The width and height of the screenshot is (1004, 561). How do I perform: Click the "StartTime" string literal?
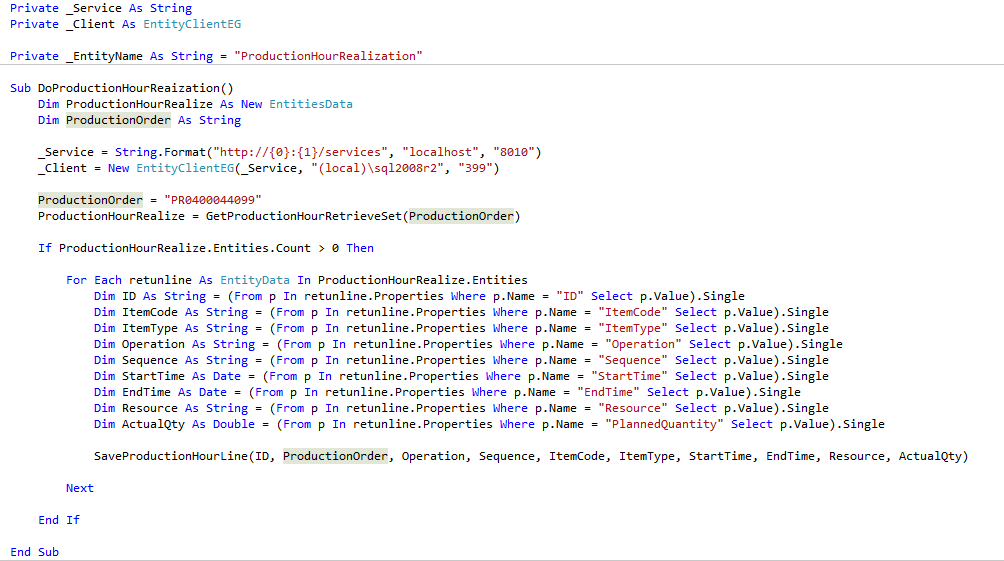629,377
